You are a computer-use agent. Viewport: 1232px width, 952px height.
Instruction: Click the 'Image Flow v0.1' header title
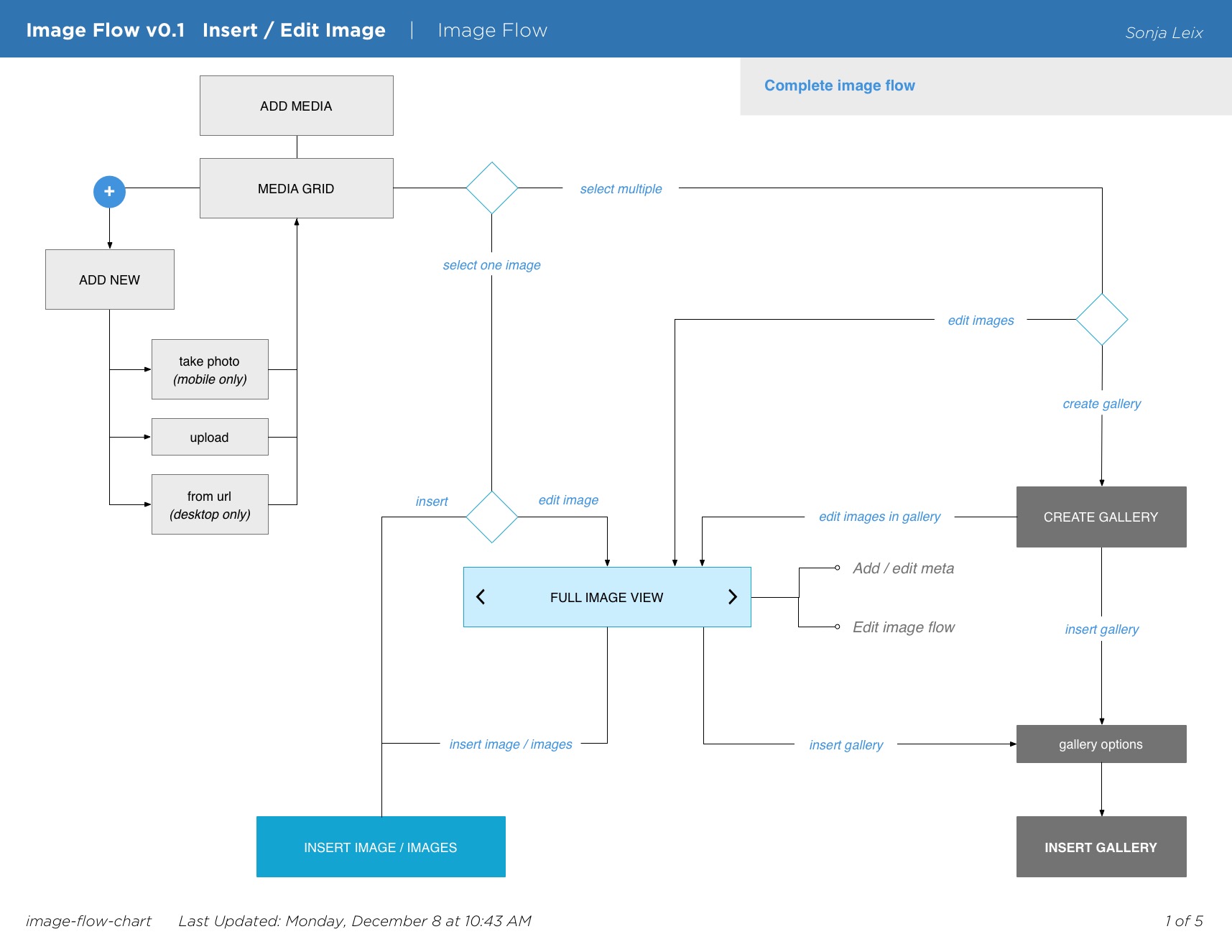(x=106, y=30)
